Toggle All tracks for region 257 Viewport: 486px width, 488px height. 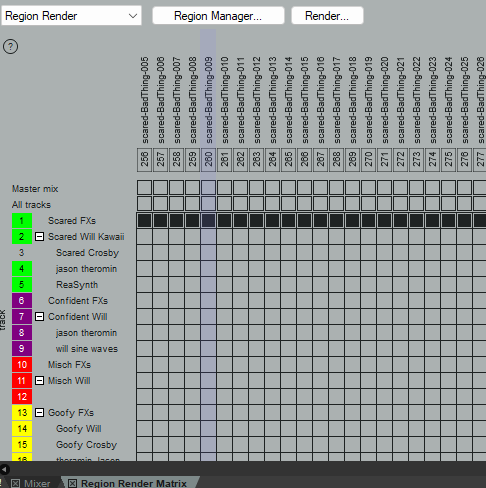coord(160,203)
